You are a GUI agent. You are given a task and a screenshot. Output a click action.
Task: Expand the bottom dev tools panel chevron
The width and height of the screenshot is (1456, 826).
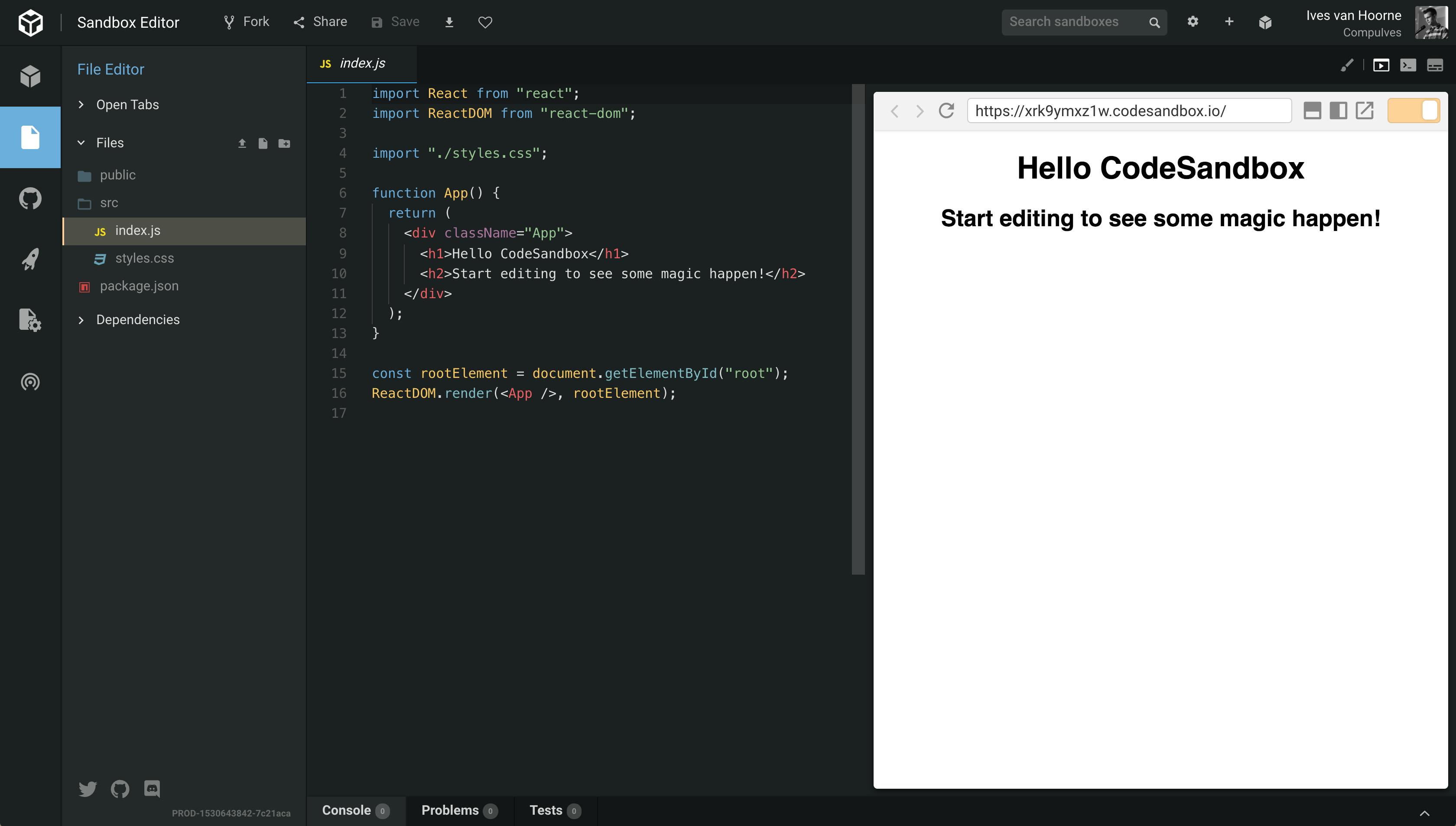(1424, 813)
